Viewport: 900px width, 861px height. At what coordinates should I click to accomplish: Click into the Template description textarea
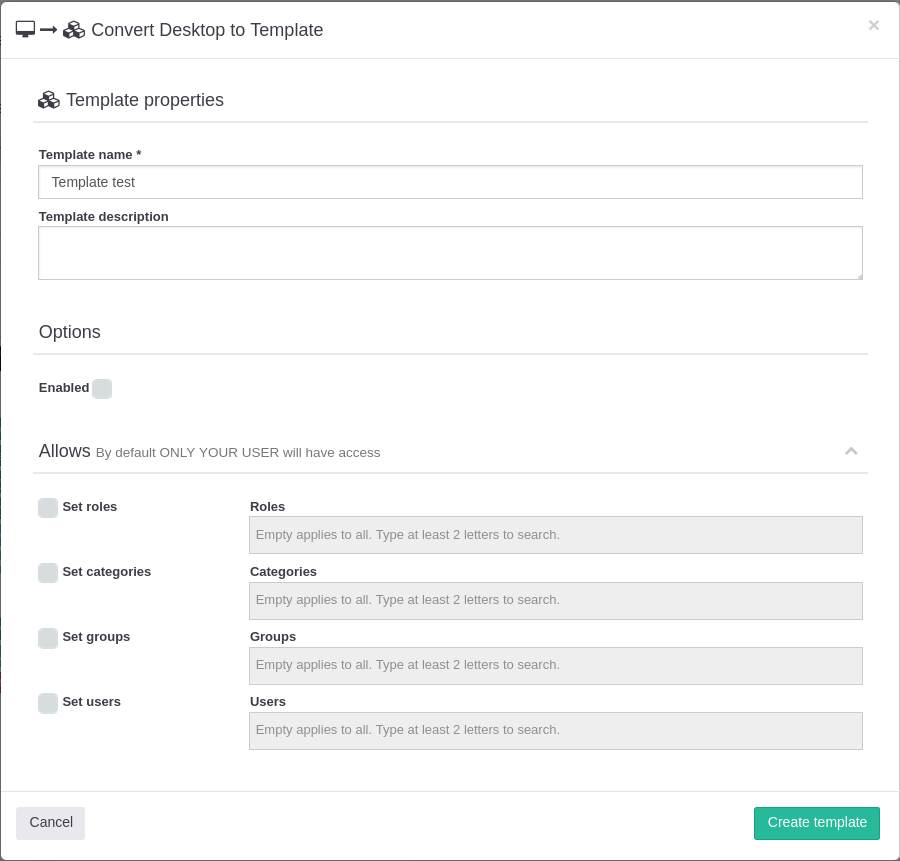click(x=450, y=252)
